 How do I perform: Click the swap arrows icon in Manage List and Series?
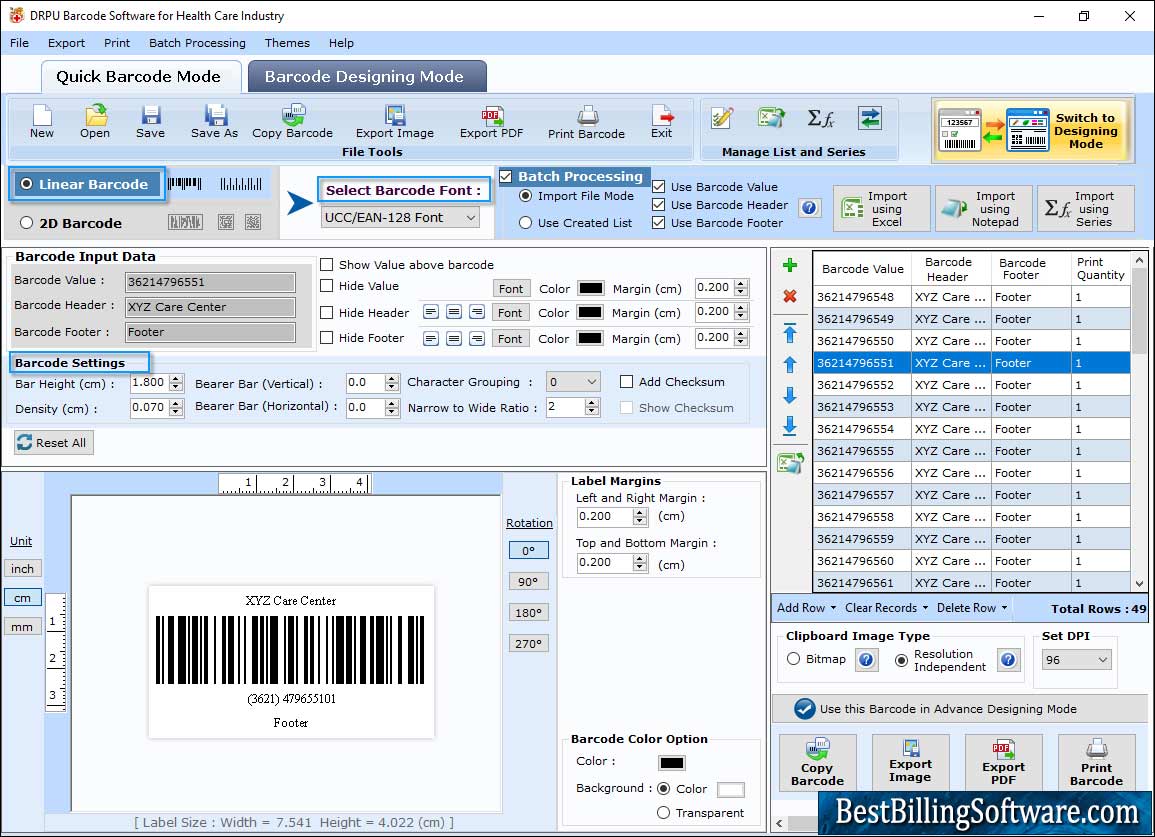coord(870,118)
